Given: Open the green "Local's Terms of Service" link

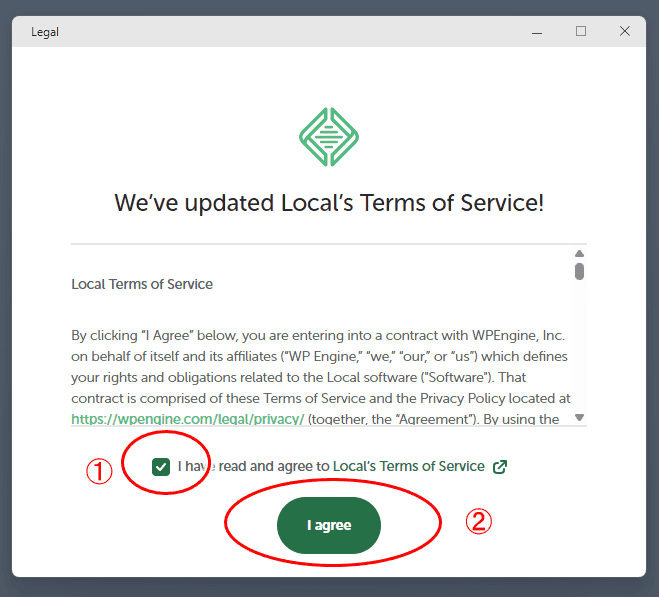Looking at the screenshot, I should [408, 467].
